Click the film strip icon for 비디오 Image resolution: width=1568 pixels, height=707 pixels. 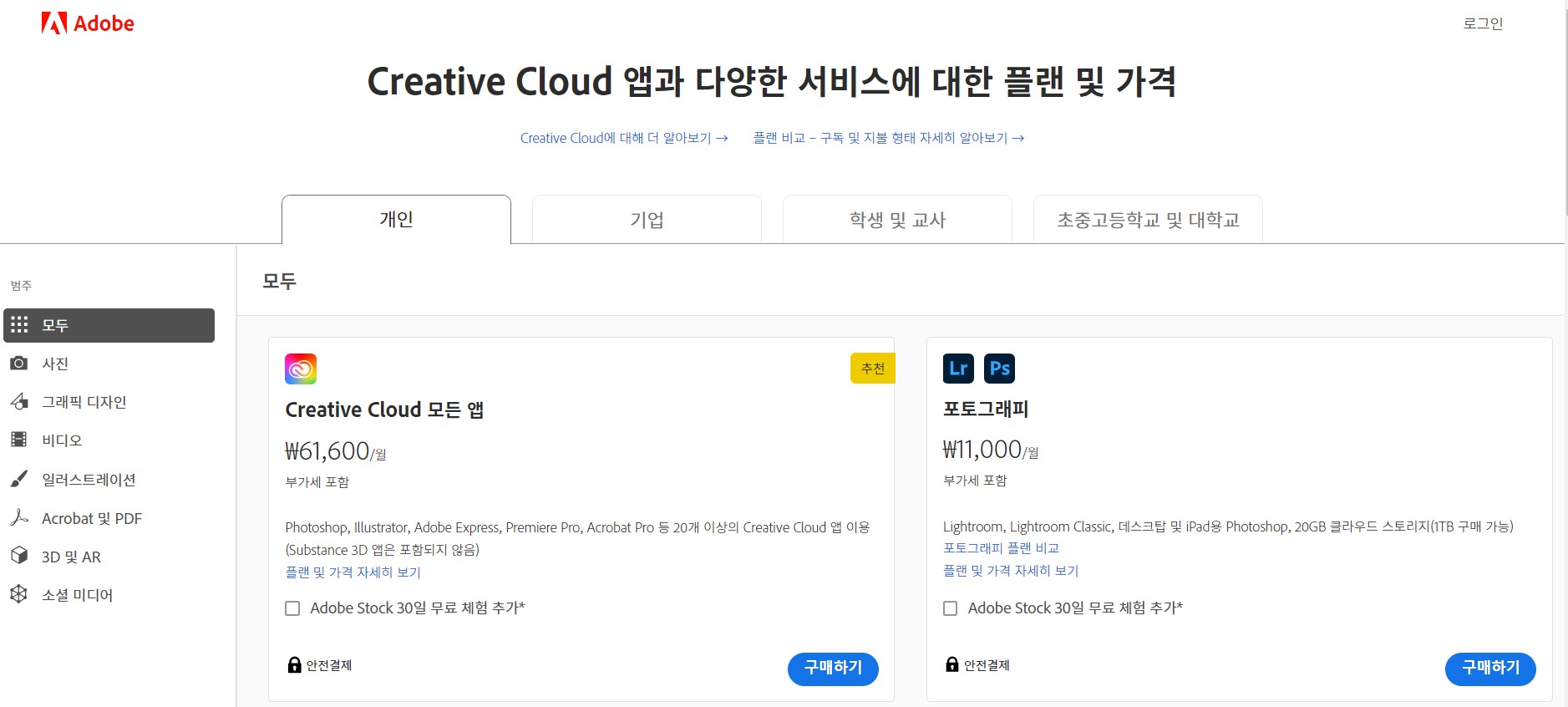[19, 440]
